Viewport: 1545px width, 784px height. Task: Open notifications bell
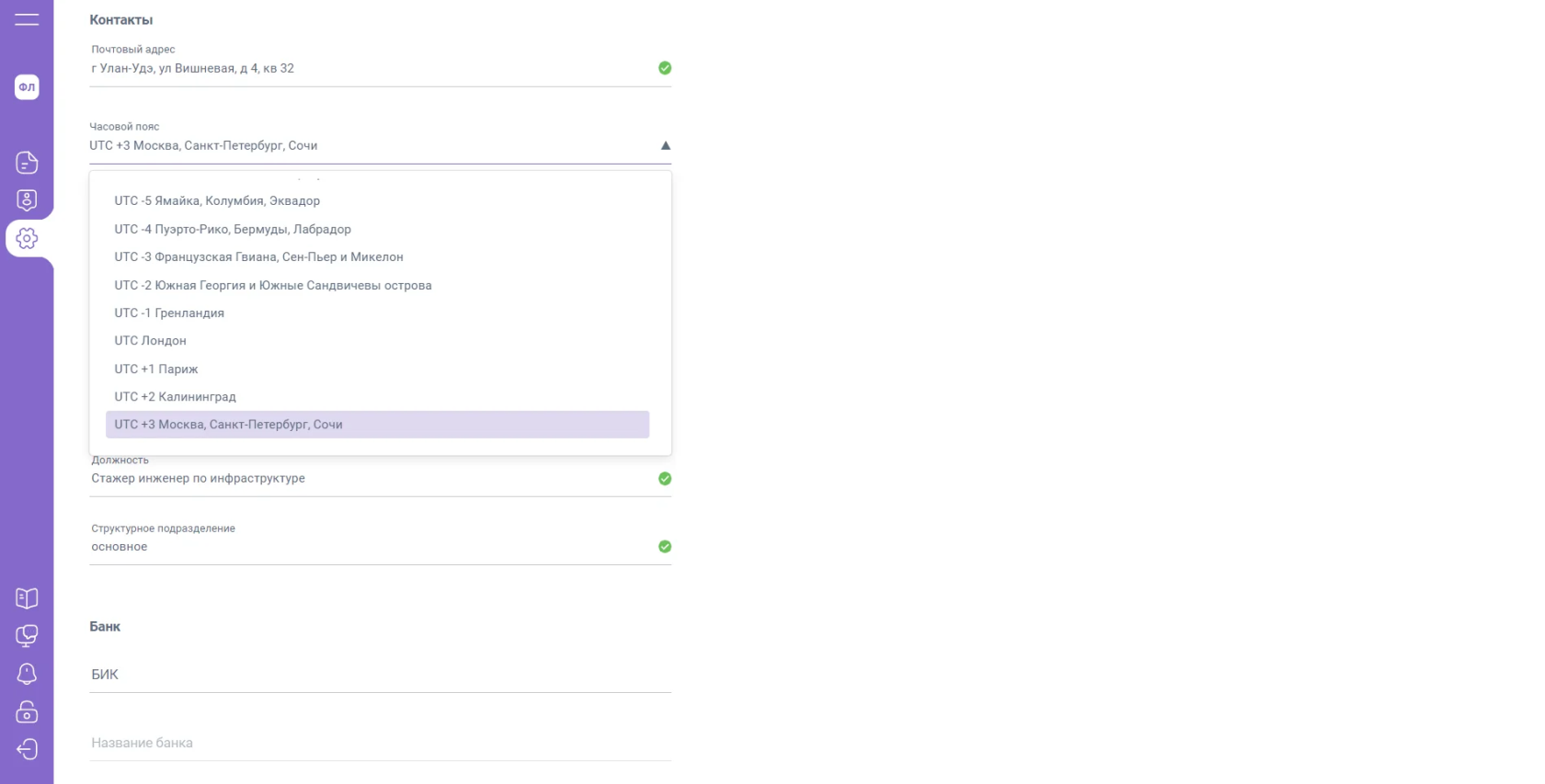pyautogui.click(x=27, y=674)
